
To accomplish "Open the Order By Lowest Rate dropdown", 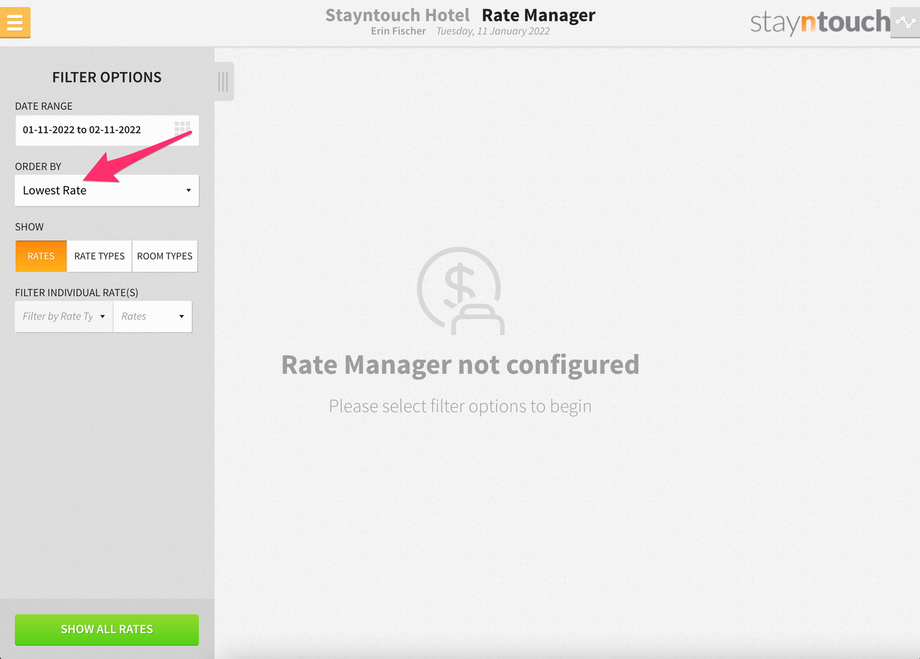I will (107, 190).
